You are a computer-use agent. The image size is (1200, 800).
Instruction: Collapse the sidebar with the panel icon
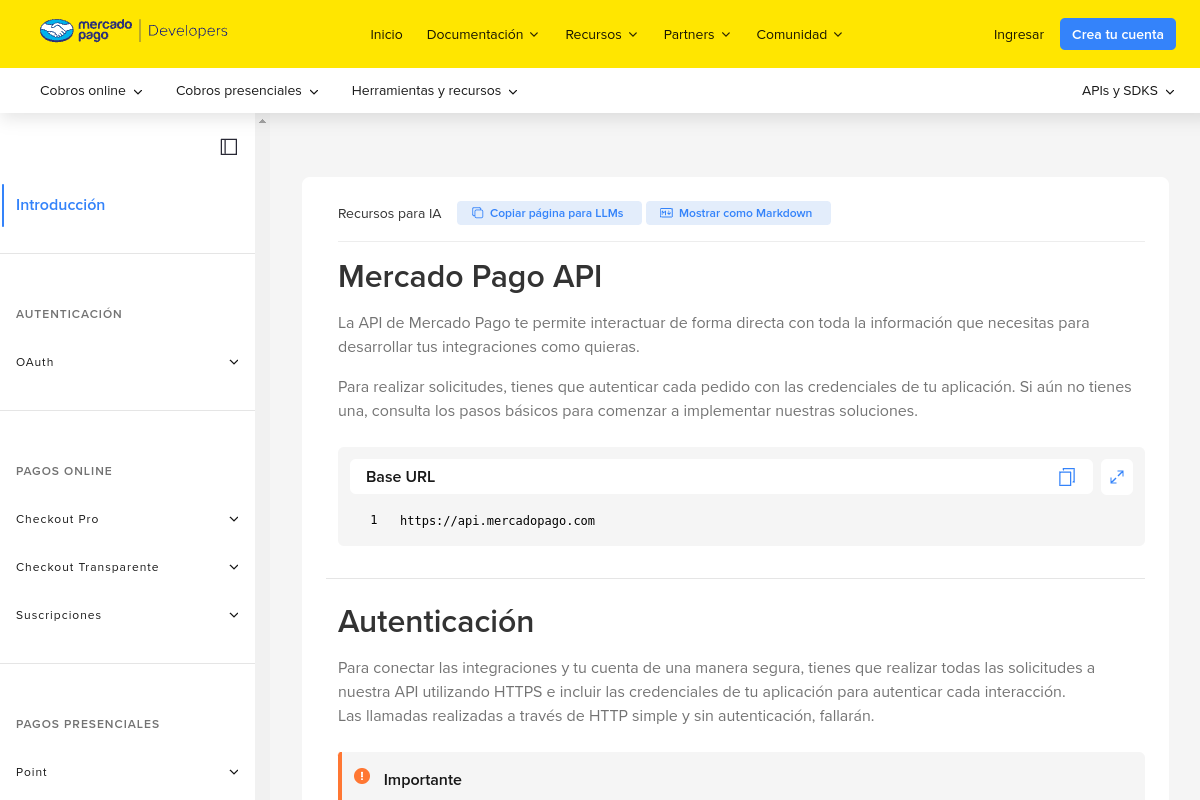[229, 147]
